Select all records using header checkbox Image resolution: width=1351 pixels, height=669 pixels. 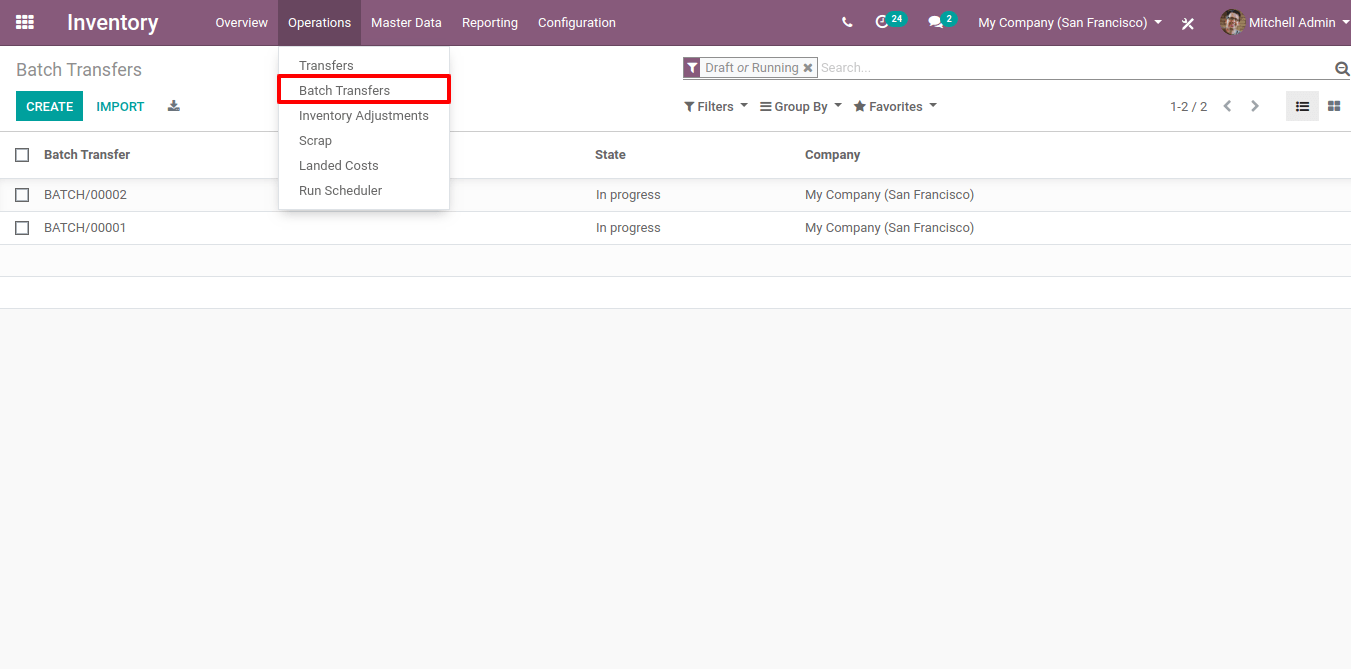pyautogui.click(x=22, y=154)
